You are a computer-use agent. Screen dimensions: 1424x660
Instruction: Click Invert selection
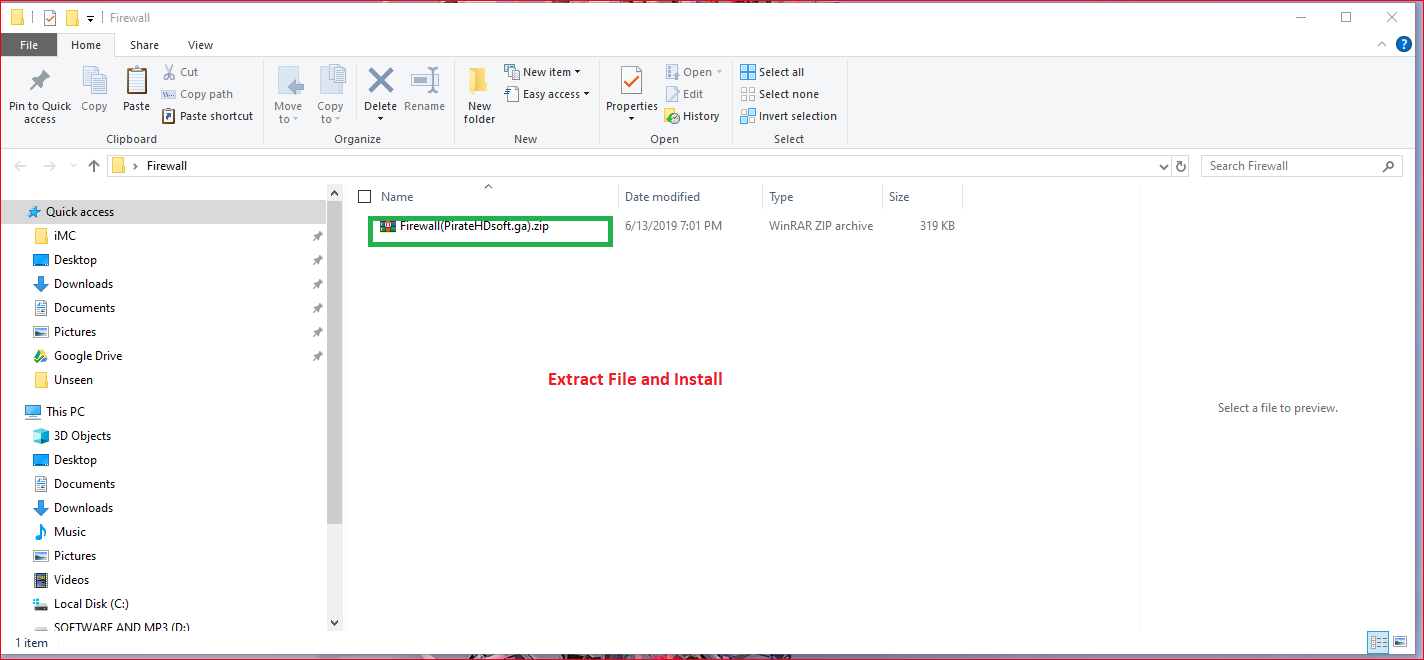(x=788, y=116)
